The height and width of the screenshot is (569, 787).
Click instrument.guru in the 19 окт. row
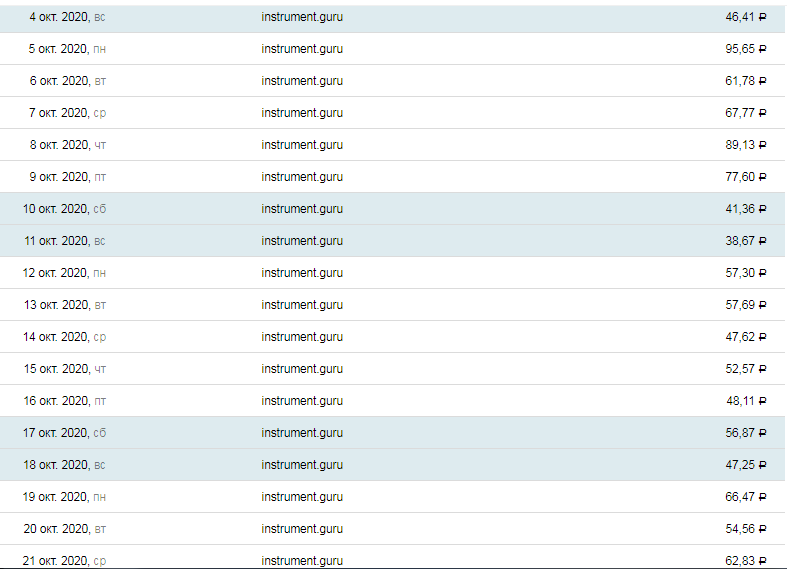click(x=302, y=497)
